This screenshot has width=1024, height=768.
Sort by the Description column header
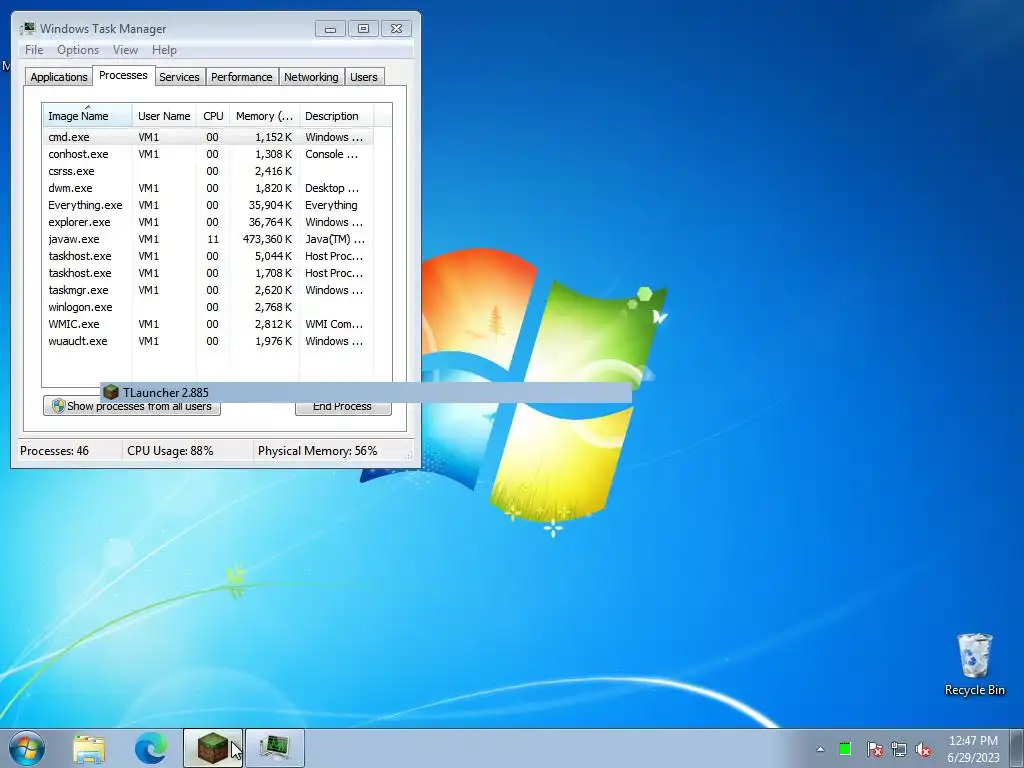336,116
